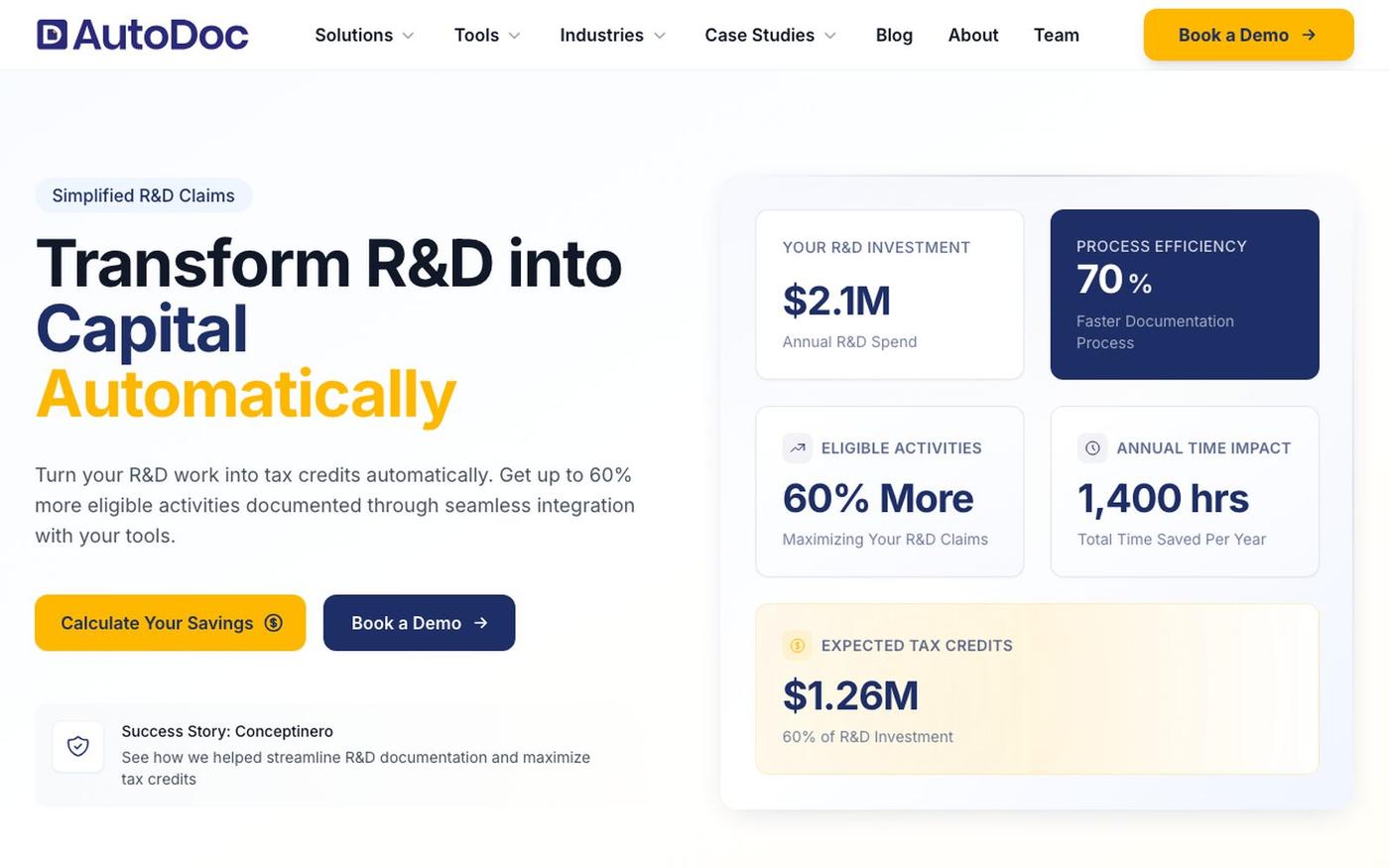The width and height of the screenshot is (1389, 868).
Task: Click the Calculate Your Savings button
Action: click(170, 623)
